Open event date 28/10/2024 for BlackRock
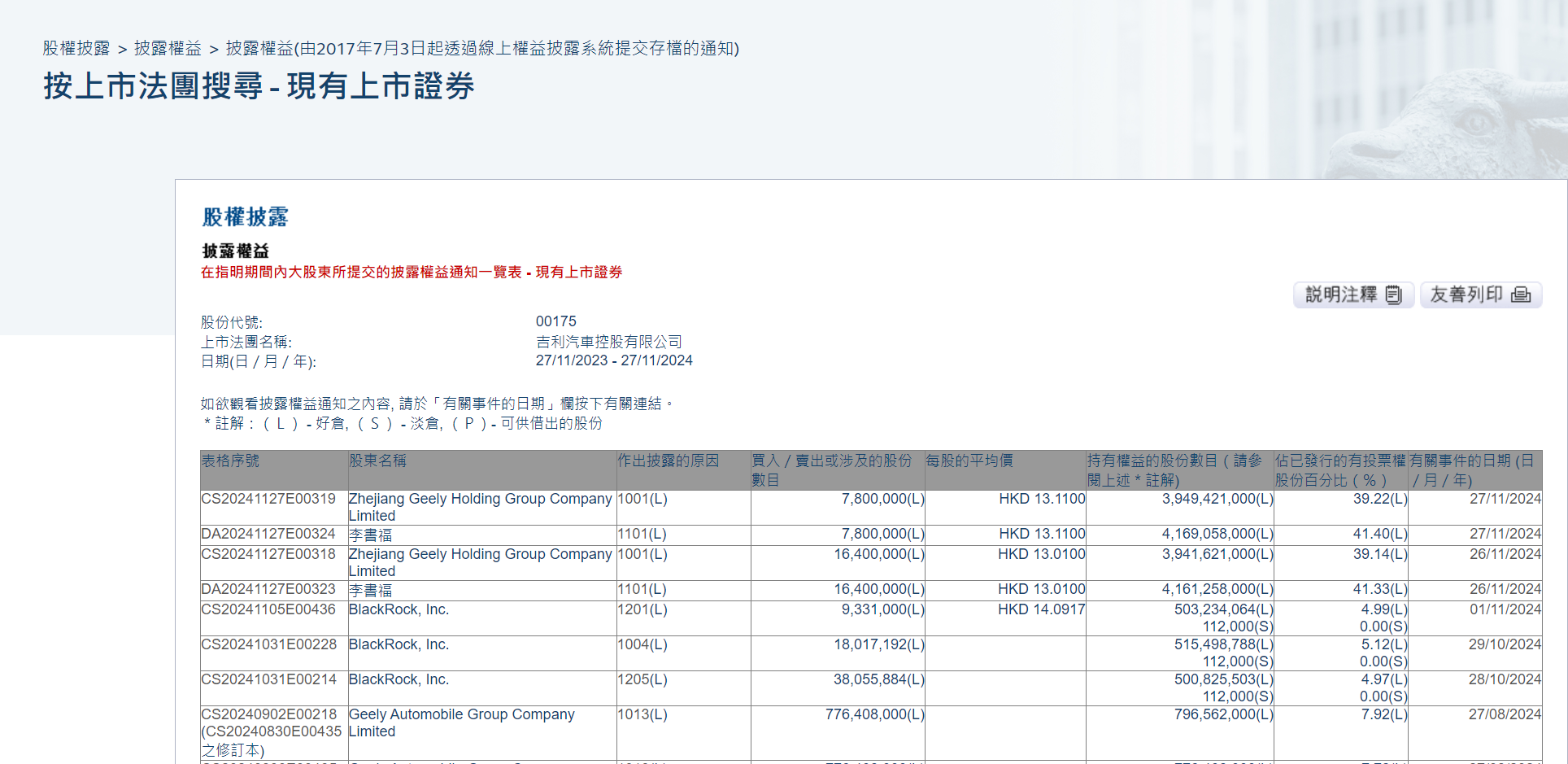Screen dimensions: 1568x764 pyautogui.click(x=1505, y=679)
